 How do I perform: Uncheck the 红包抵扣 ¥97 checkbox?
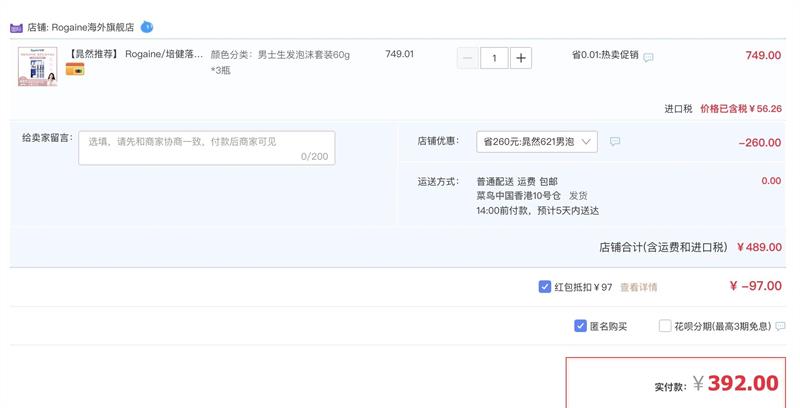click(544, 287)
